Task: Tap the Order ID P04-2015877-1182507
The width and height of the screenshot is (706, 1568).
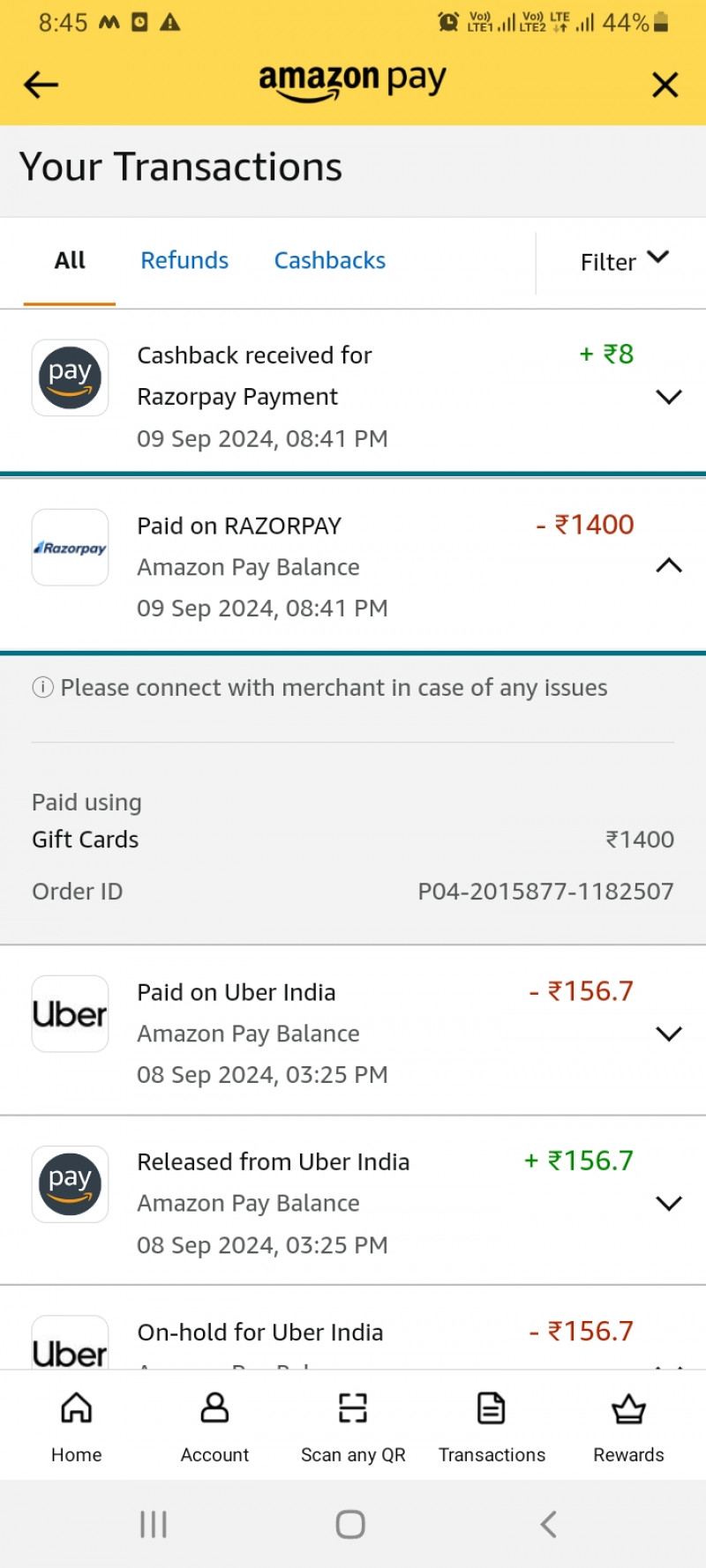Action: click(x=545, y=892)
